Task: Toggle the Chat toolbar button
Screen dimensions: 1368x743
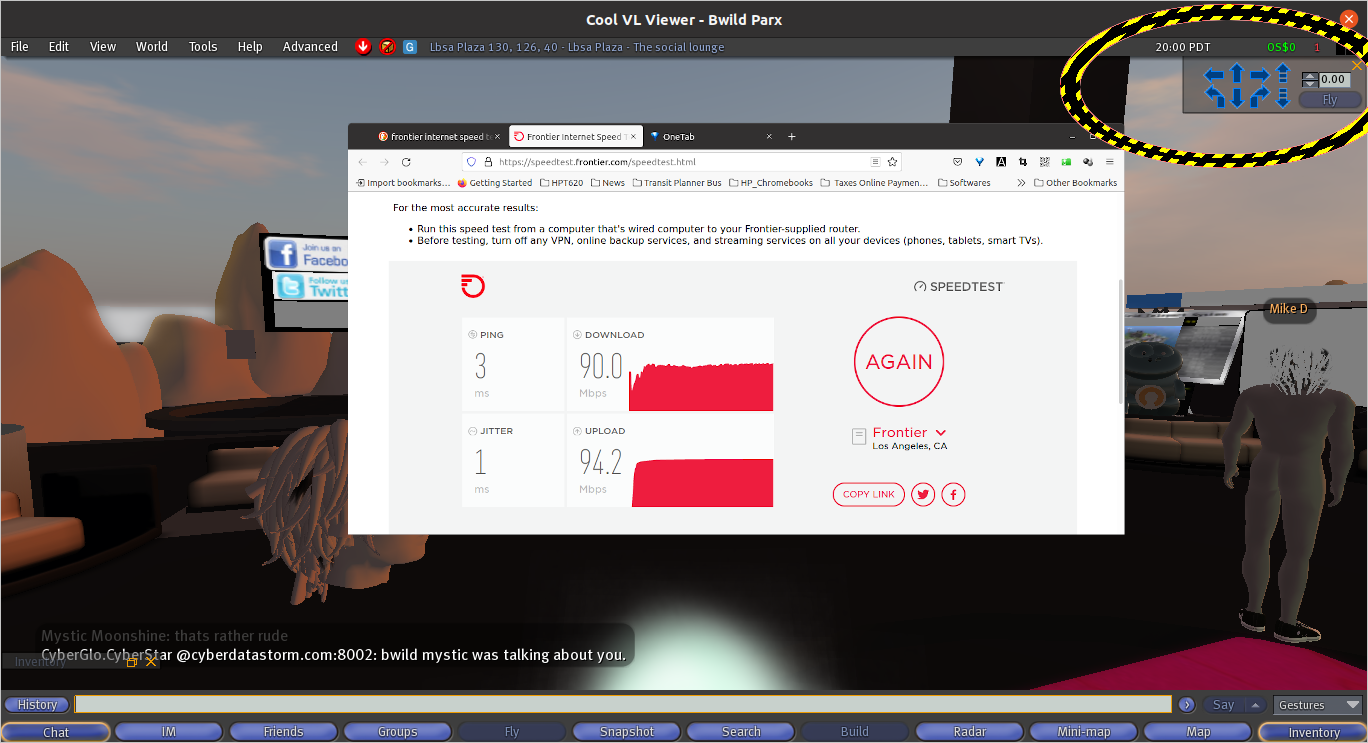Action: pyautogui.click(x=56, y=732)
